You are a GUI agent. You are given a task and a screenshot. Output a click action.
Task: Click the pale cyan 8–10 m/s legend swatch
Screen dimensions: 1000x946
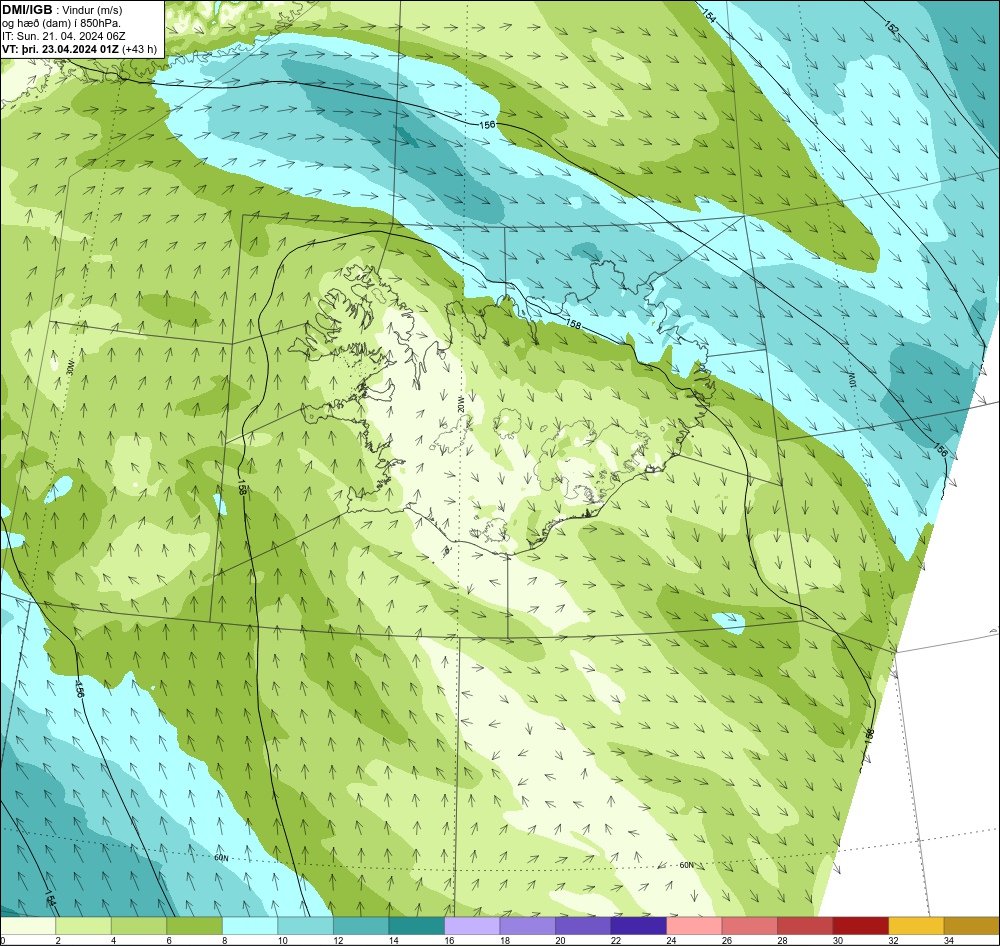pyautogui.click(x=250, y=926)
